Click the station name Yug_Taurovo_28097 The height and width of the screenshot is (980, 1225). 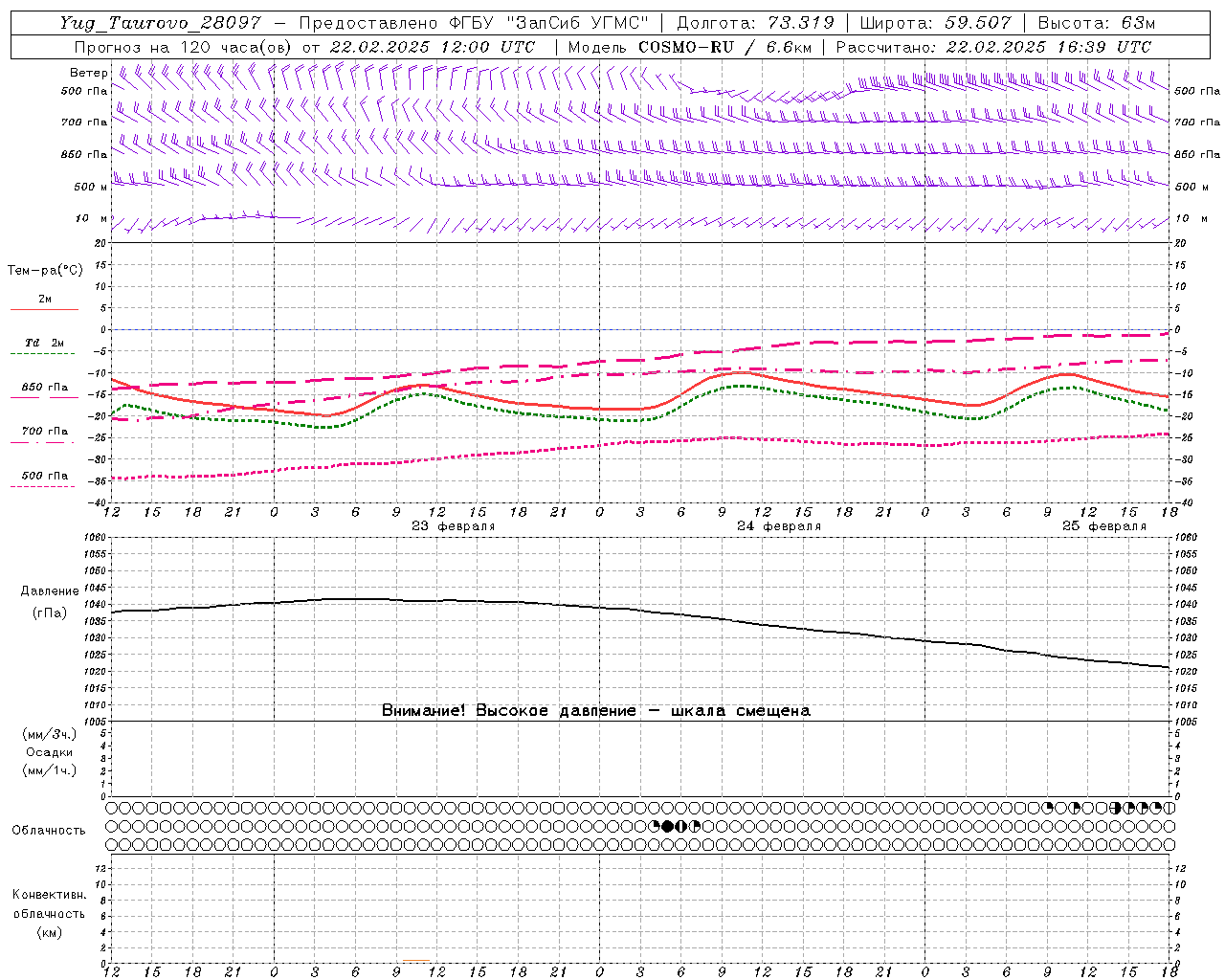point(160,23)
